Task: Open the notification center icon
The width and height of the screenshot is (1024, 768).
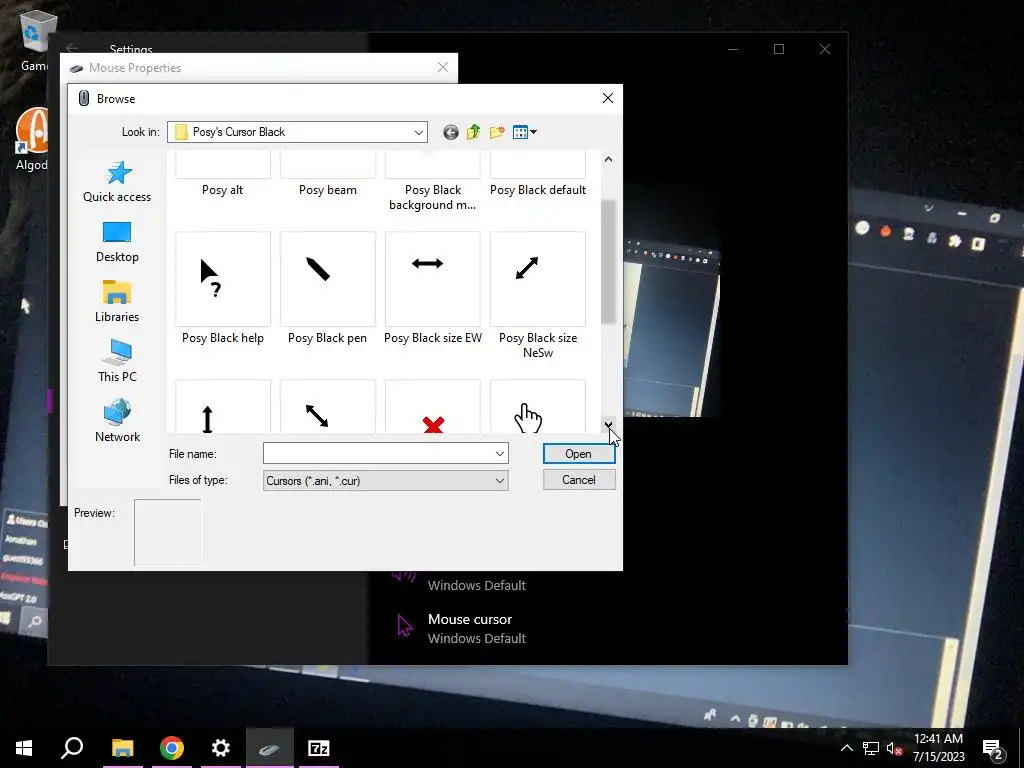Action: (x=993, y=748)
